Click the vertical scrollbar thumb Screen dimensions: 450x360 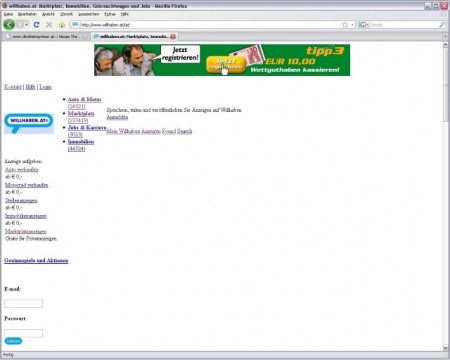(446, 85)
